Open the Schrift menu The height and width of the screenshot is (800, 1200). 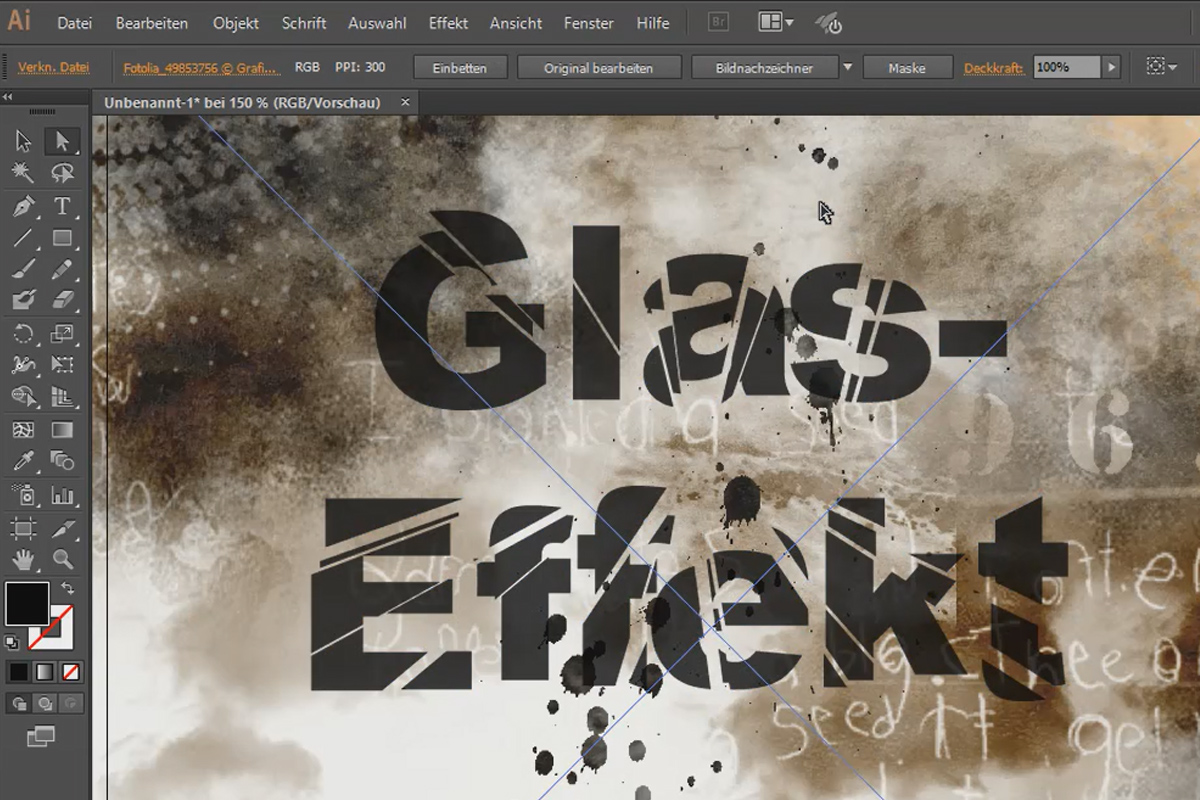(304, 23)
